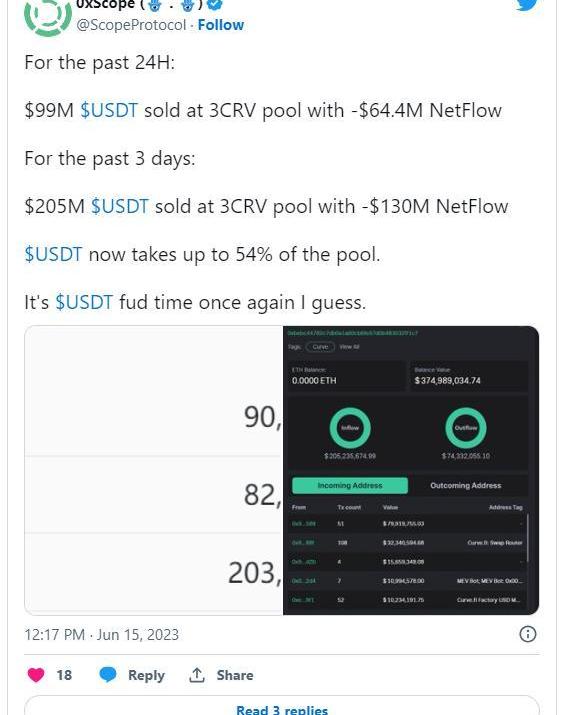Click the 0xScope profile avatar
This screenshot has height=715, width=565.
(x=48, y=16)
